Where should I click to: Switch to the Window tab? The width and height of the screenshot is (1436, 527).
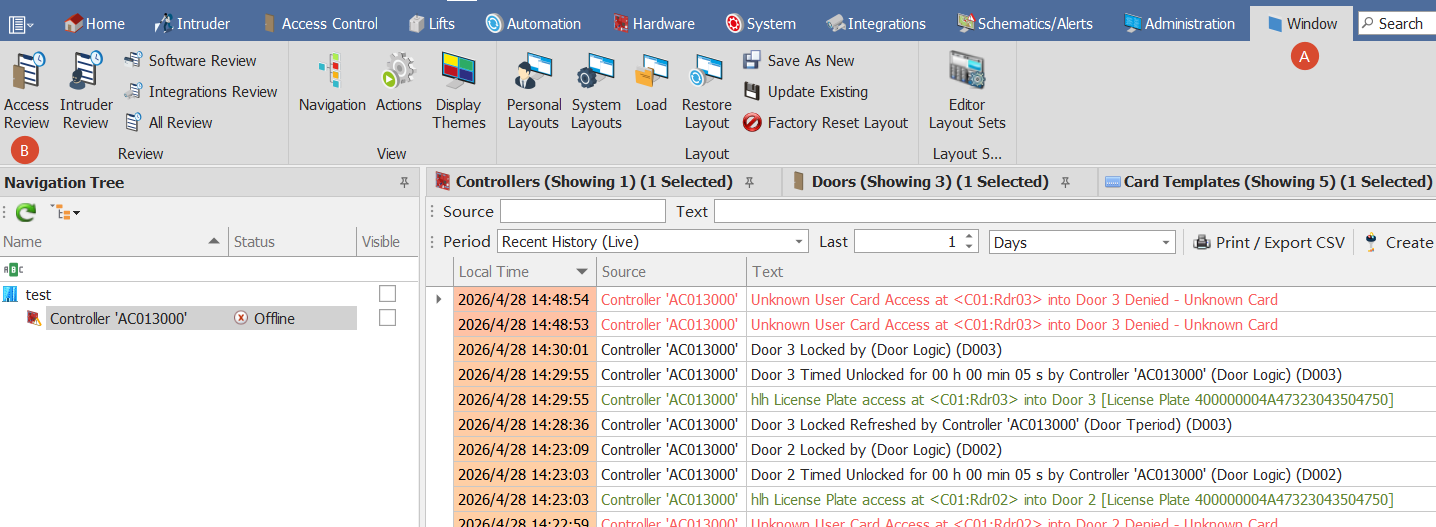coord(1301,23)
